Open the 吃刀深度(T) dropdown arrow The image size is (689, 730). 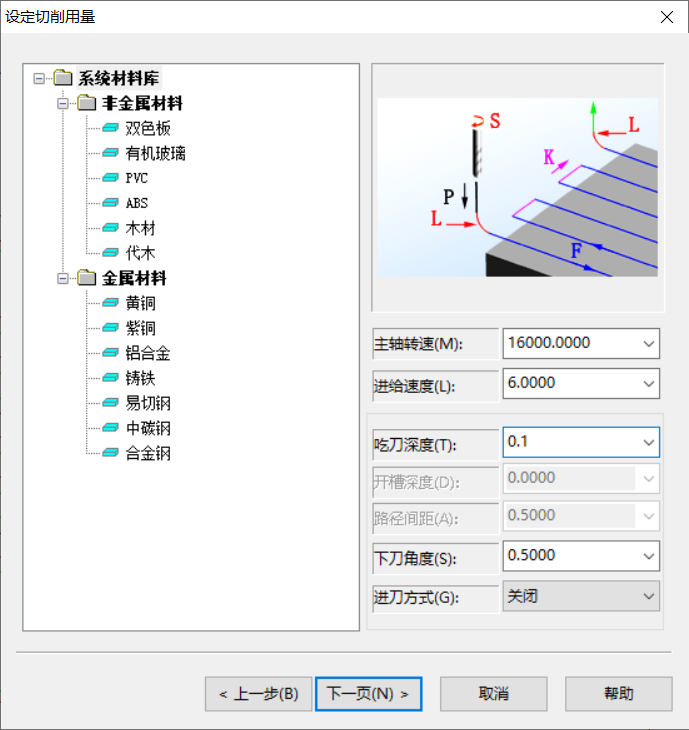648,442
